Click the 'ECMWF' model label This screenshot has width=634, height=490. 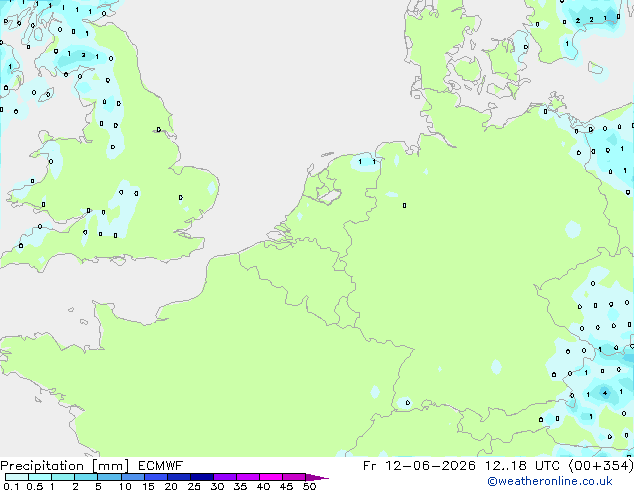tap(161, 466)
